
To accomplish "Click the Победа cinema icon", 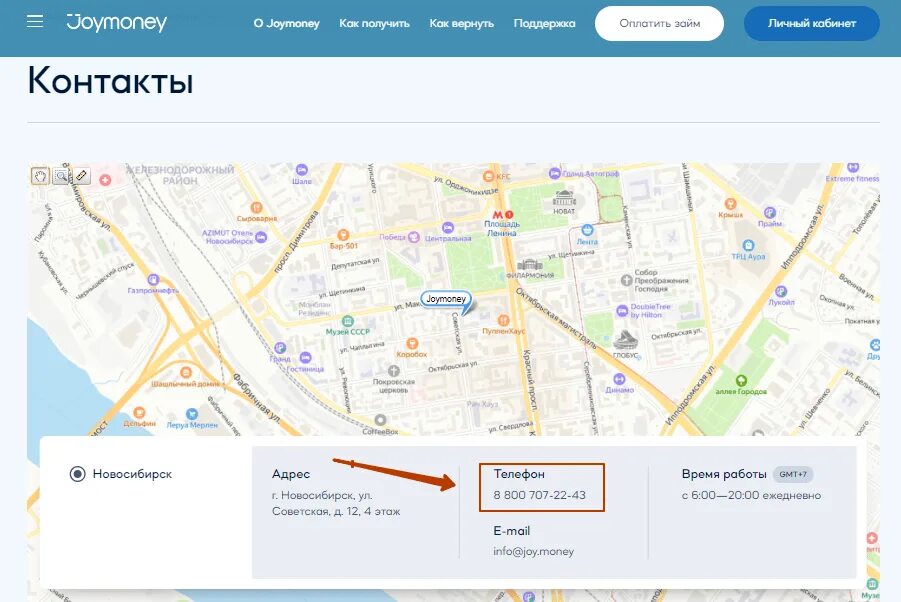I will tap(414, 237).
